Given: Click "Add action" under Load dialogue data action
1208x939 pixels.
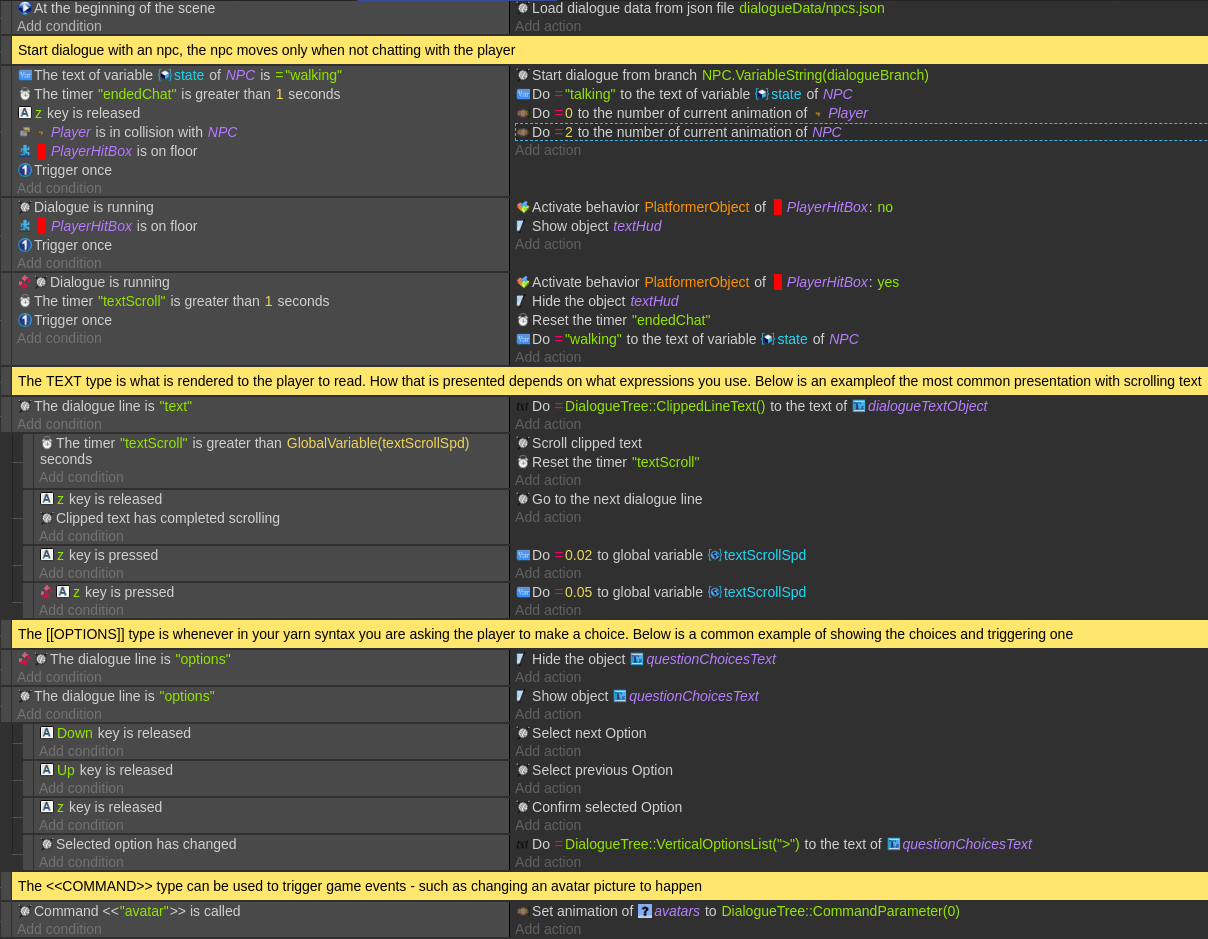Looking at the screenshot, I should pyautogui.click(x=548, y=26).
